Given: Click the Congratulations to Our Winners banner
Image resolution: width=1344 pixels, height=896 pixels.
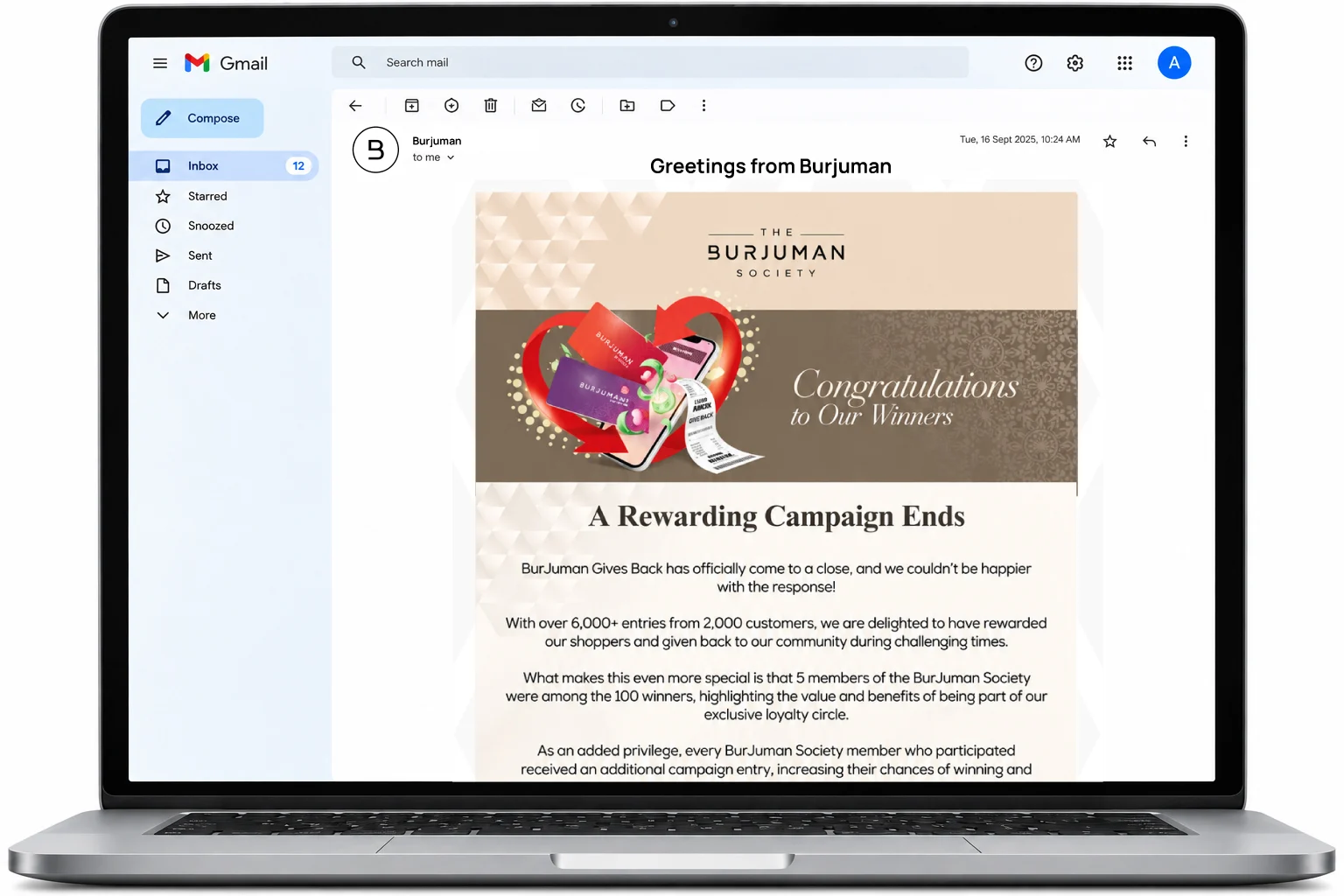Looking at the screenshot, I should (776, 395).
